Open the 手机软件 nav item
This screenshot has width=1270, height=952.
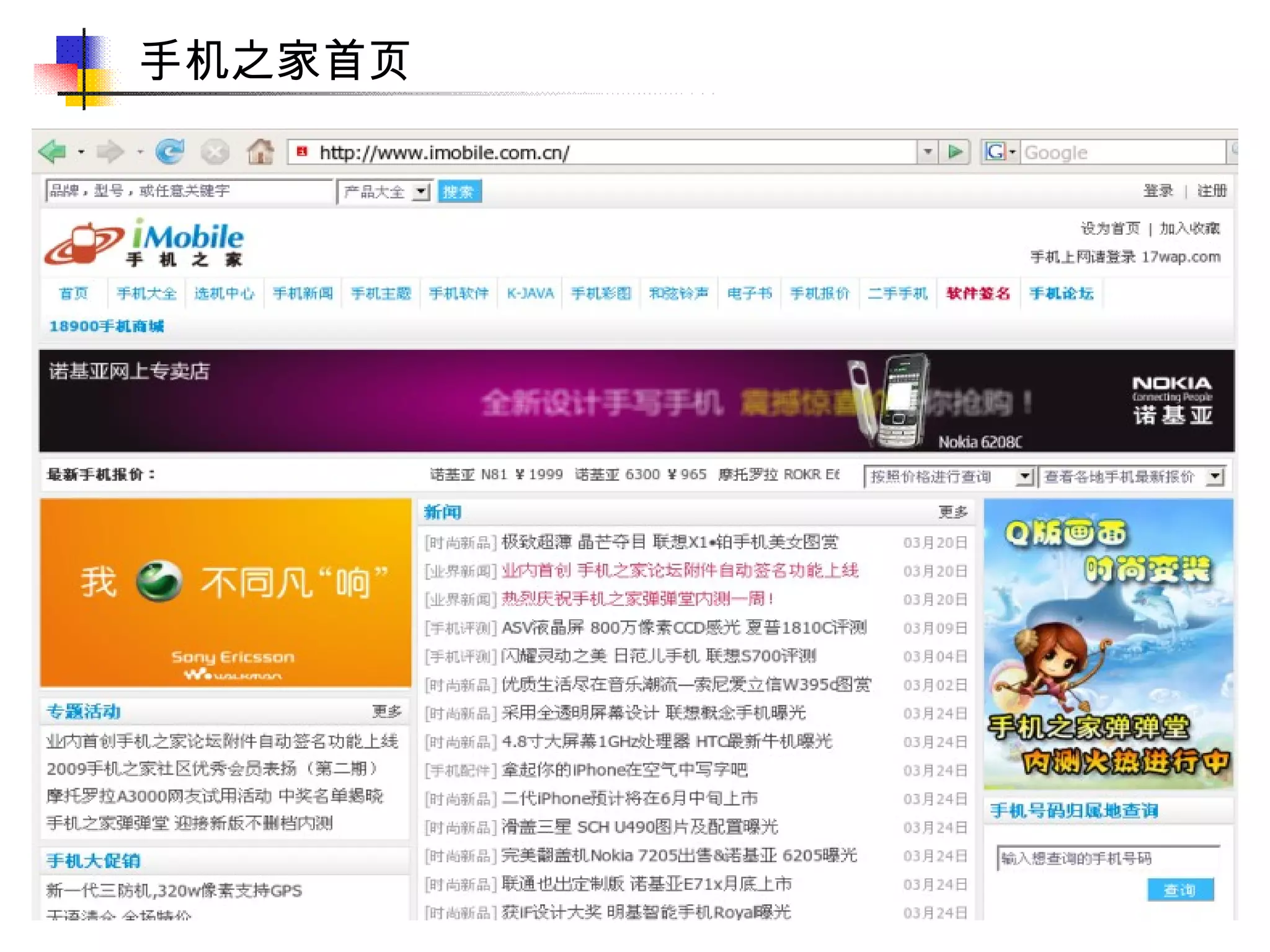(459, 293)
